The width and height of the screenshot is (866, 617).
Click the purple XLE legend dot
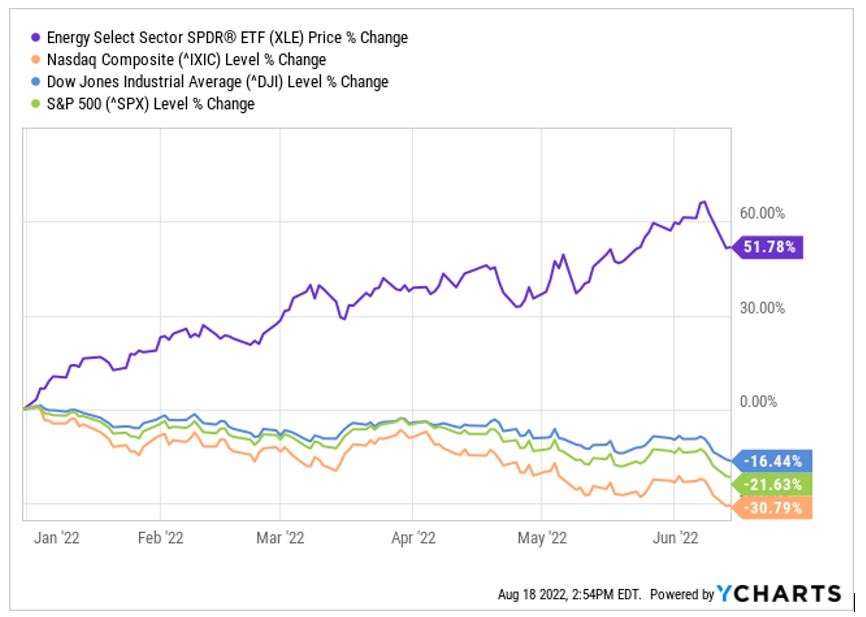[x=37, y=38]
